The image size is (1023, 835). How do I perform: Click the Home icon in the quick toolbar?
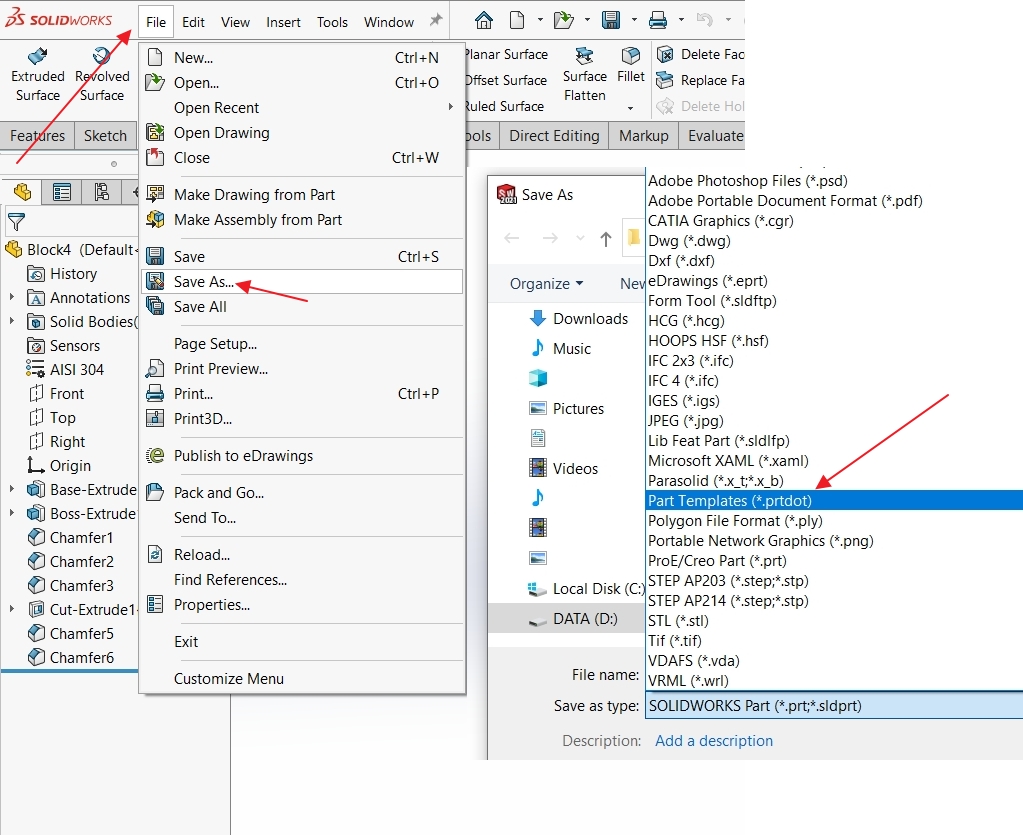tap(484, 21)
